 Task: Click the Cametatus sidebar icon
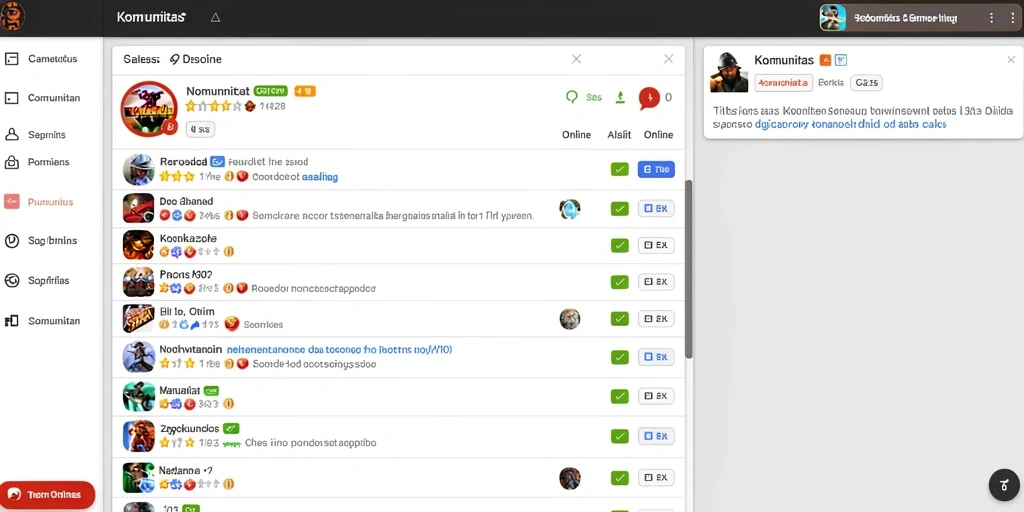tap(11, 59)
